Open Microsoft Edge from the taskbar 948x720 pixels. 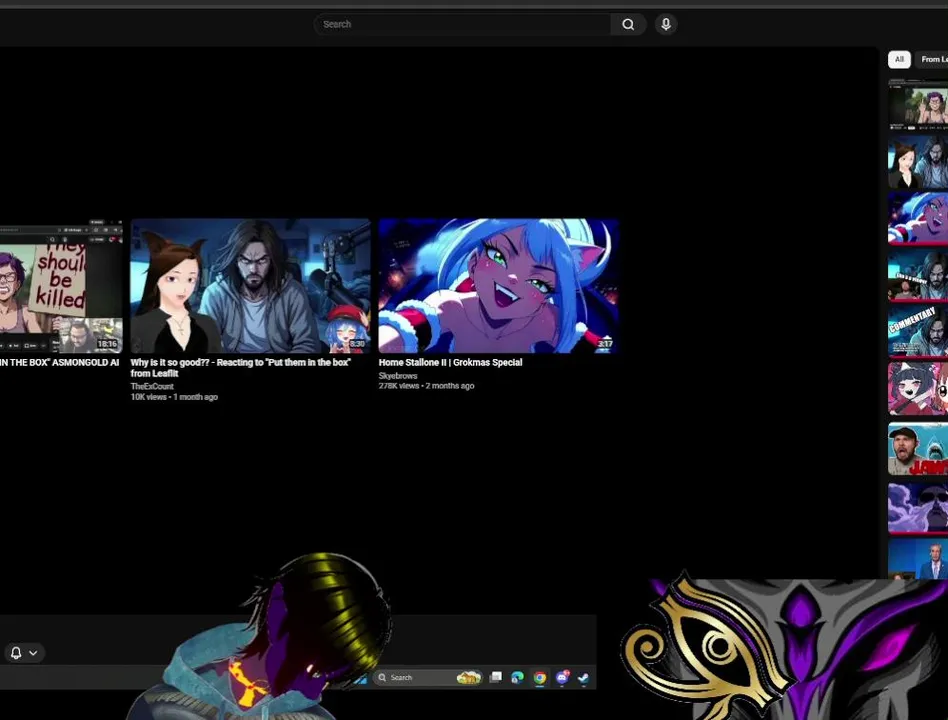coord(518,678)
